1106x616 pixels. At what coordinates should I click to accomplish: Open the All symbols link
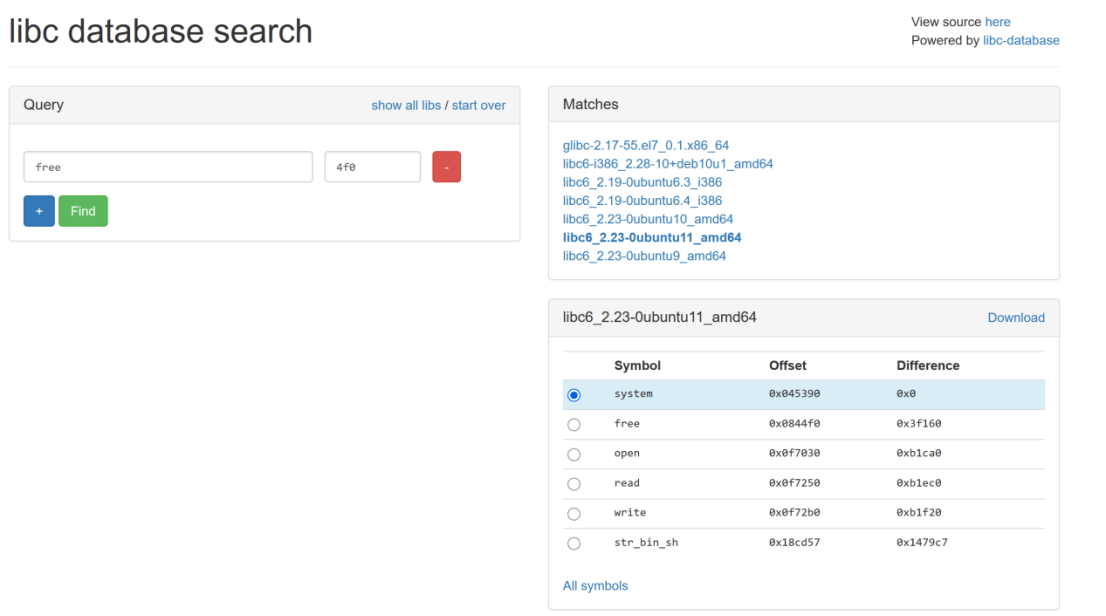[x=595, y=586]
